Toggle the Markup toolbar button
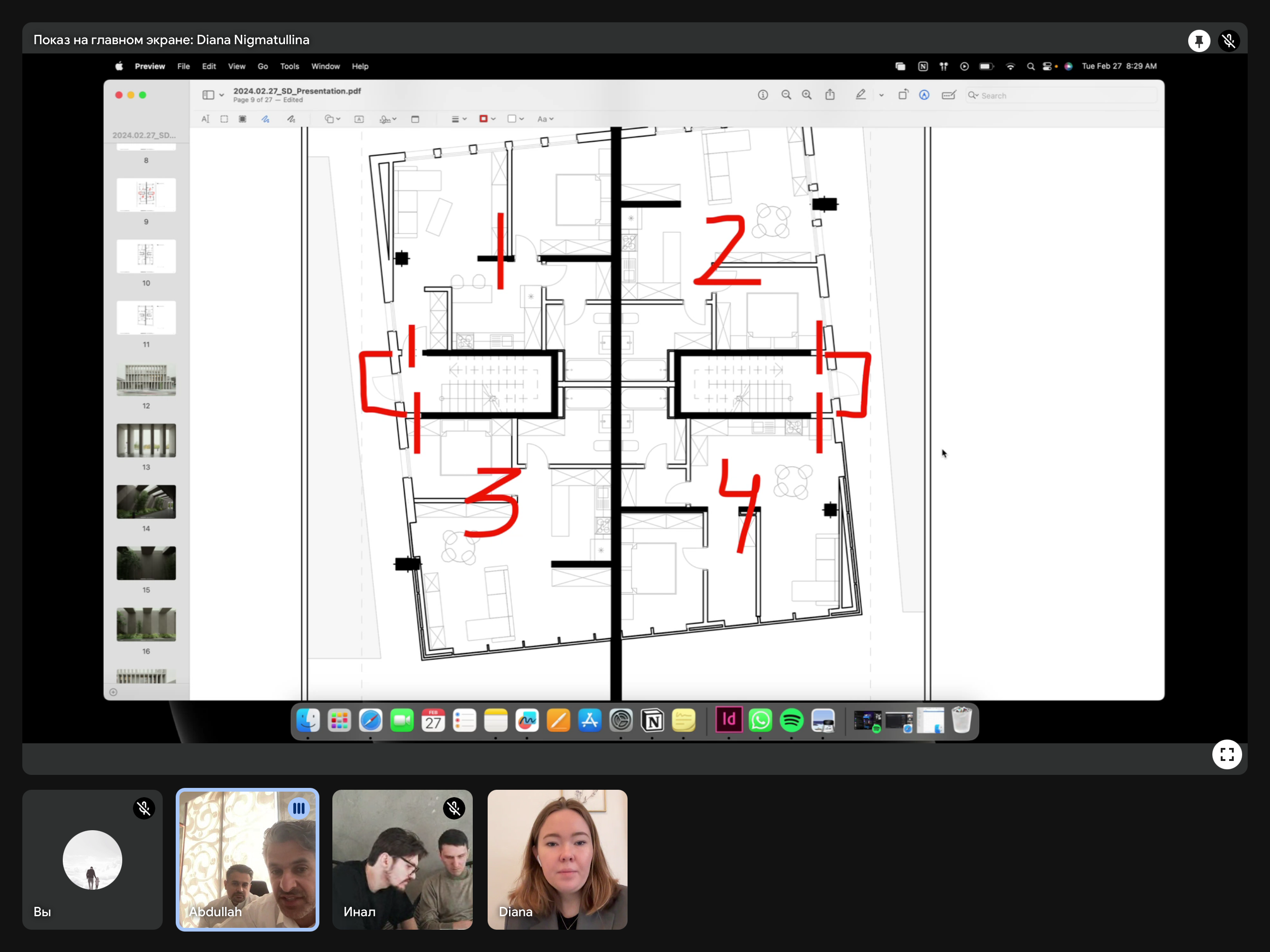 pyautogui.click(x=924, y=95)
